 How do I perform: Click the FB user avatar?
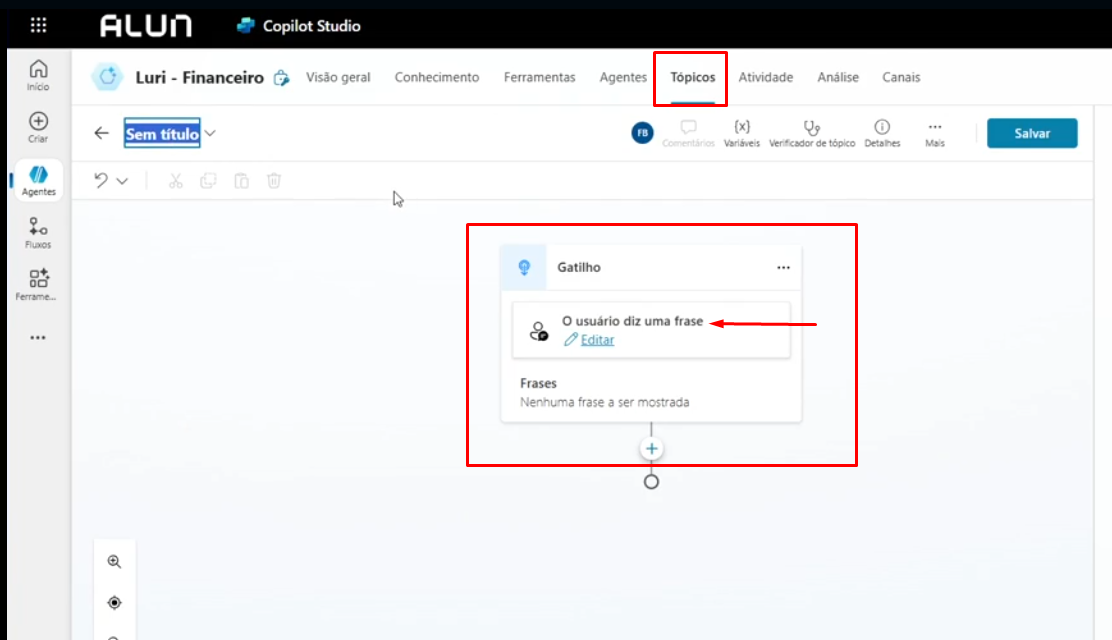pos(642,133)
